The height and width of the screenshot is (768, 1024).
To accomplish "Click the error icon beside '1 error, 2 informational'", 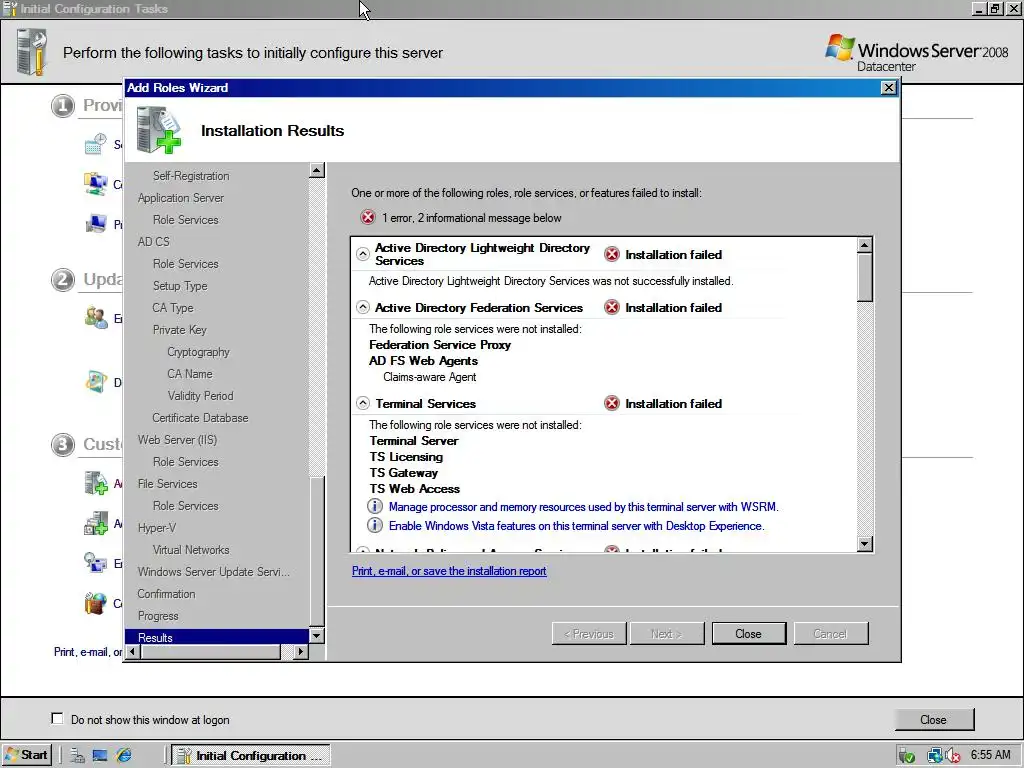I will [368, 217].
